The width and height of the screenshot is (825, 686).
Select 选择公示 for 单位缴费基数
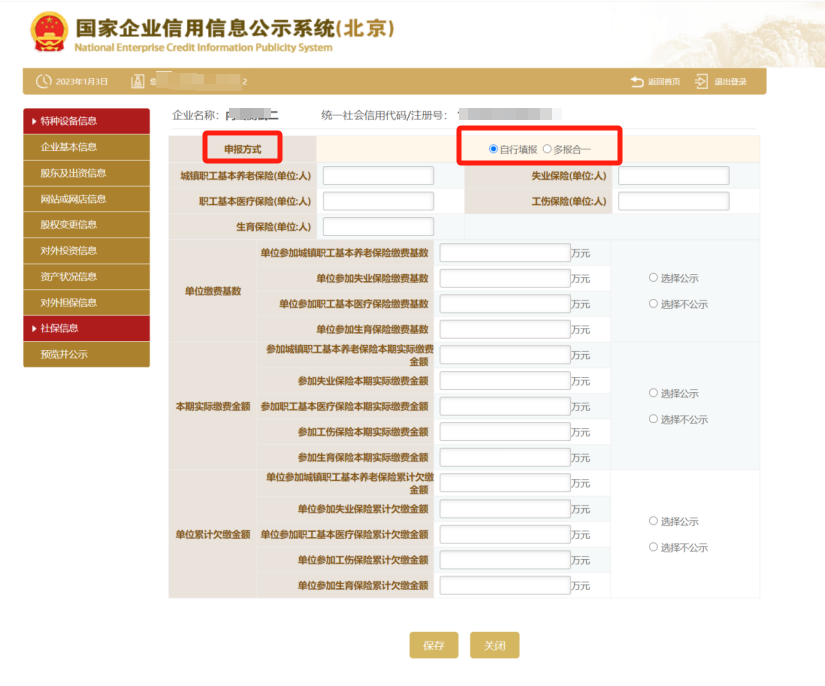(653, 277)
